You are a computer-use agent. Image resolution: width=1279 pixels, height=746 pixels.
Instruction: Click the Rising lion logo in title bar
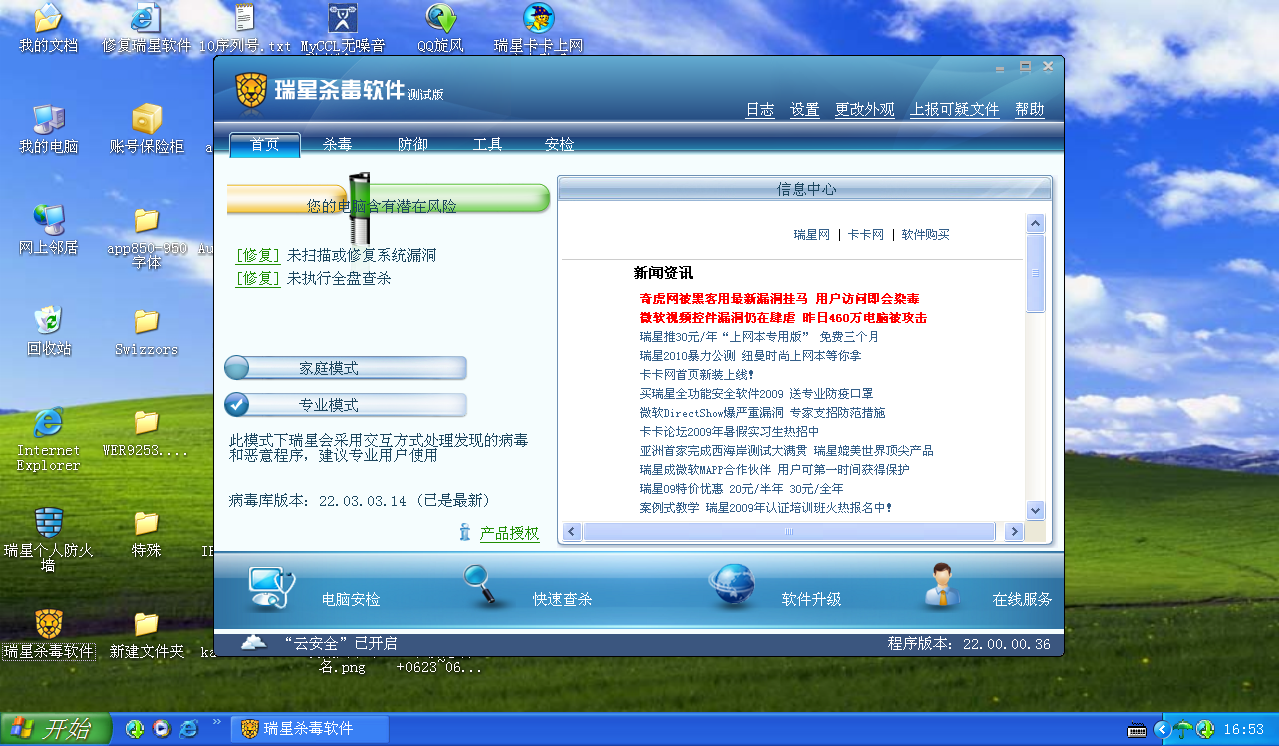click(x=251, y=91)
